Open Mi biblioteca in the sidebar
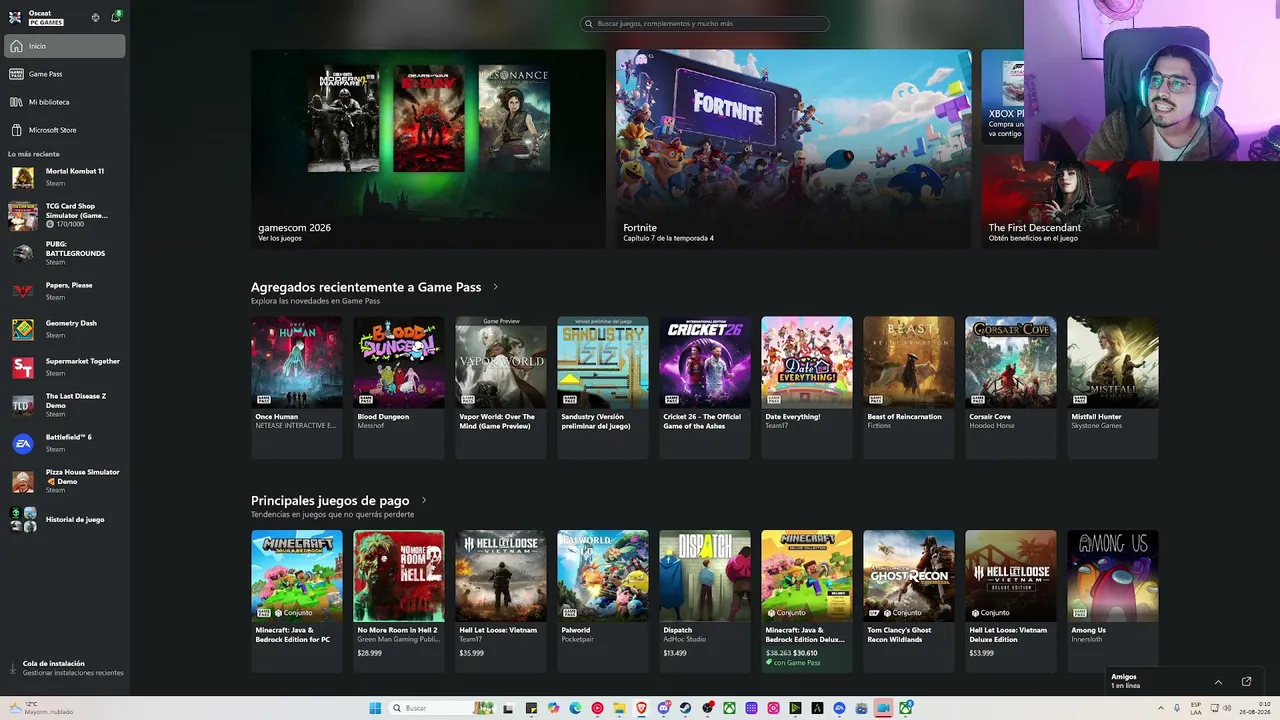This screenshot has height=720, width=1280. tap(65, 102)
